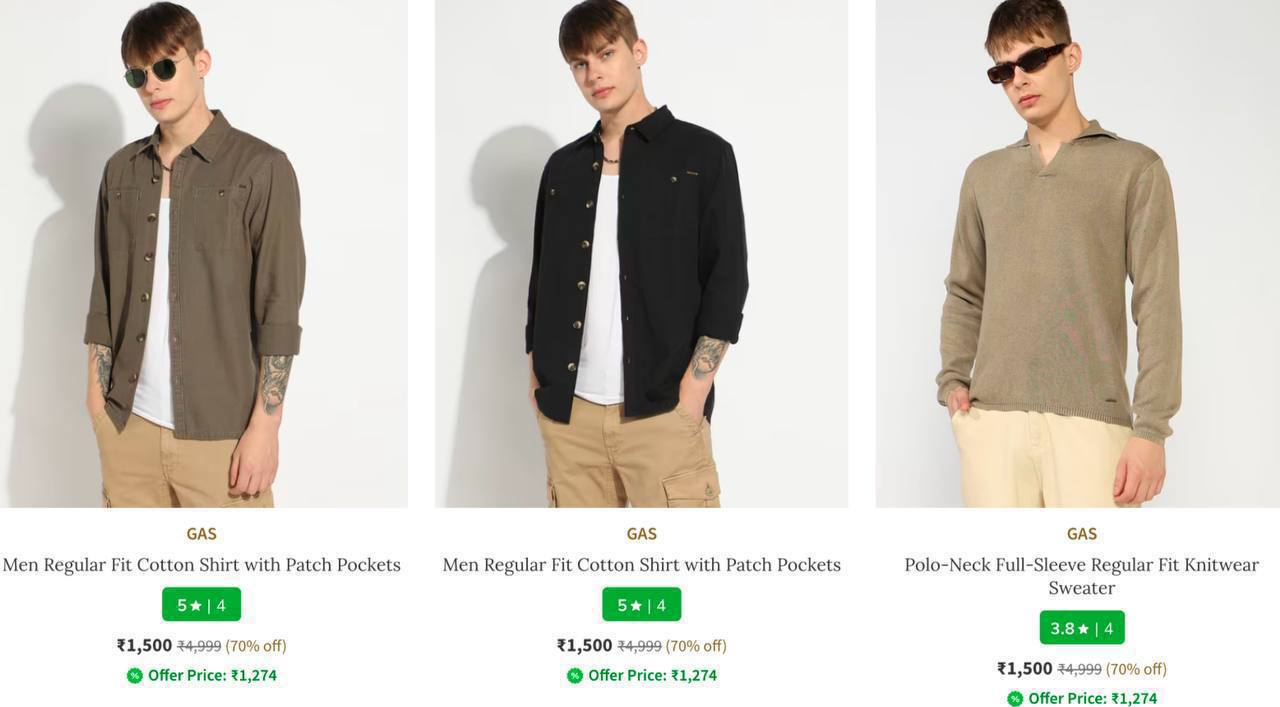This screenshot has width=1280, height=707.
Task: Open the beige knitwear sweater product image
Action: (1078, 253)
